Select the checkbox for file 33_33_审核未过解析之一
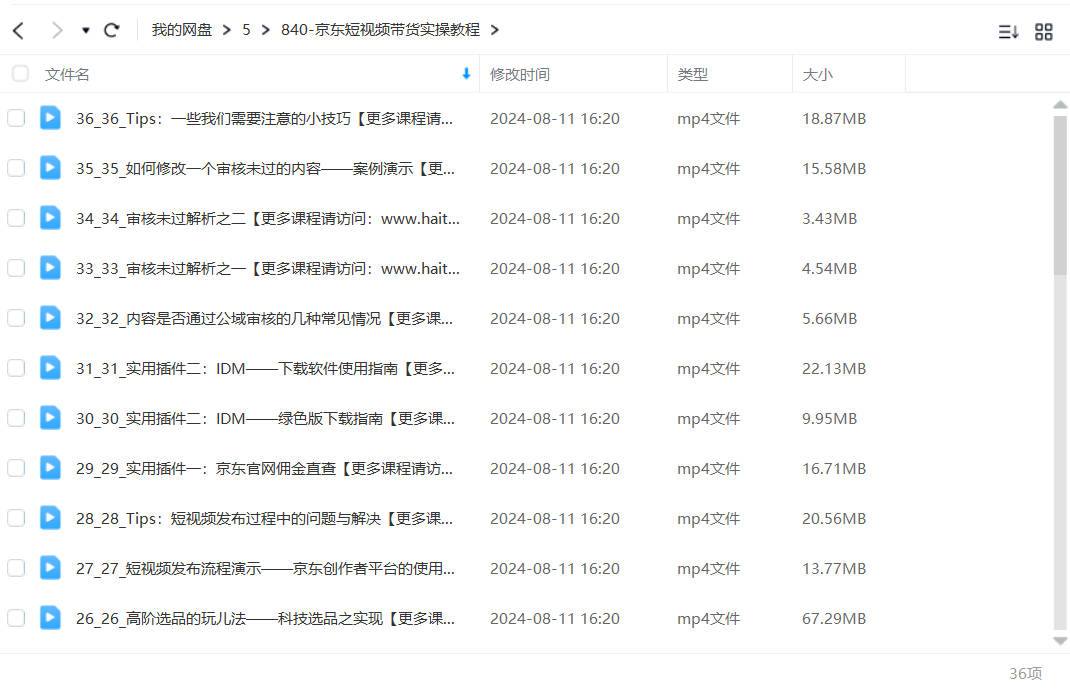Viewport: 1070px width, 693px height. [x=16, y=268]
